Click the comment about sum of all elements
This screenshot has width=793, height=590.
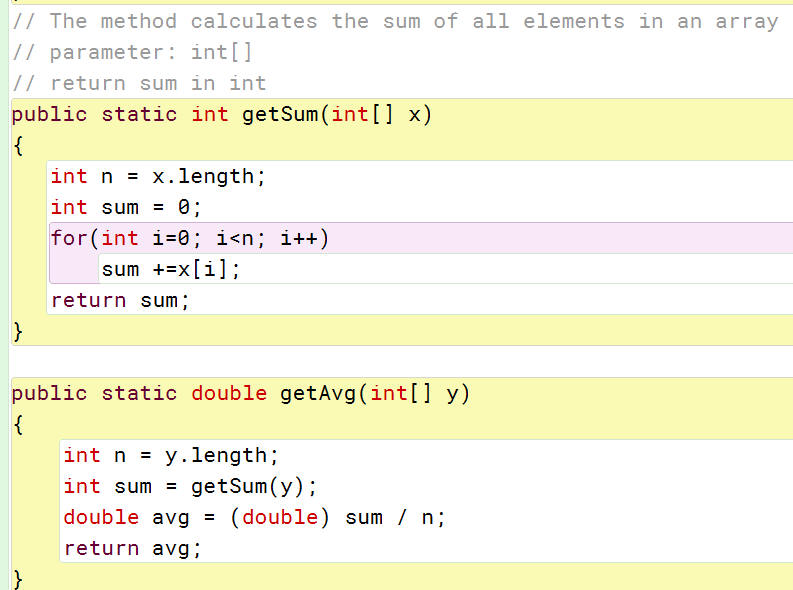point(395,21)
